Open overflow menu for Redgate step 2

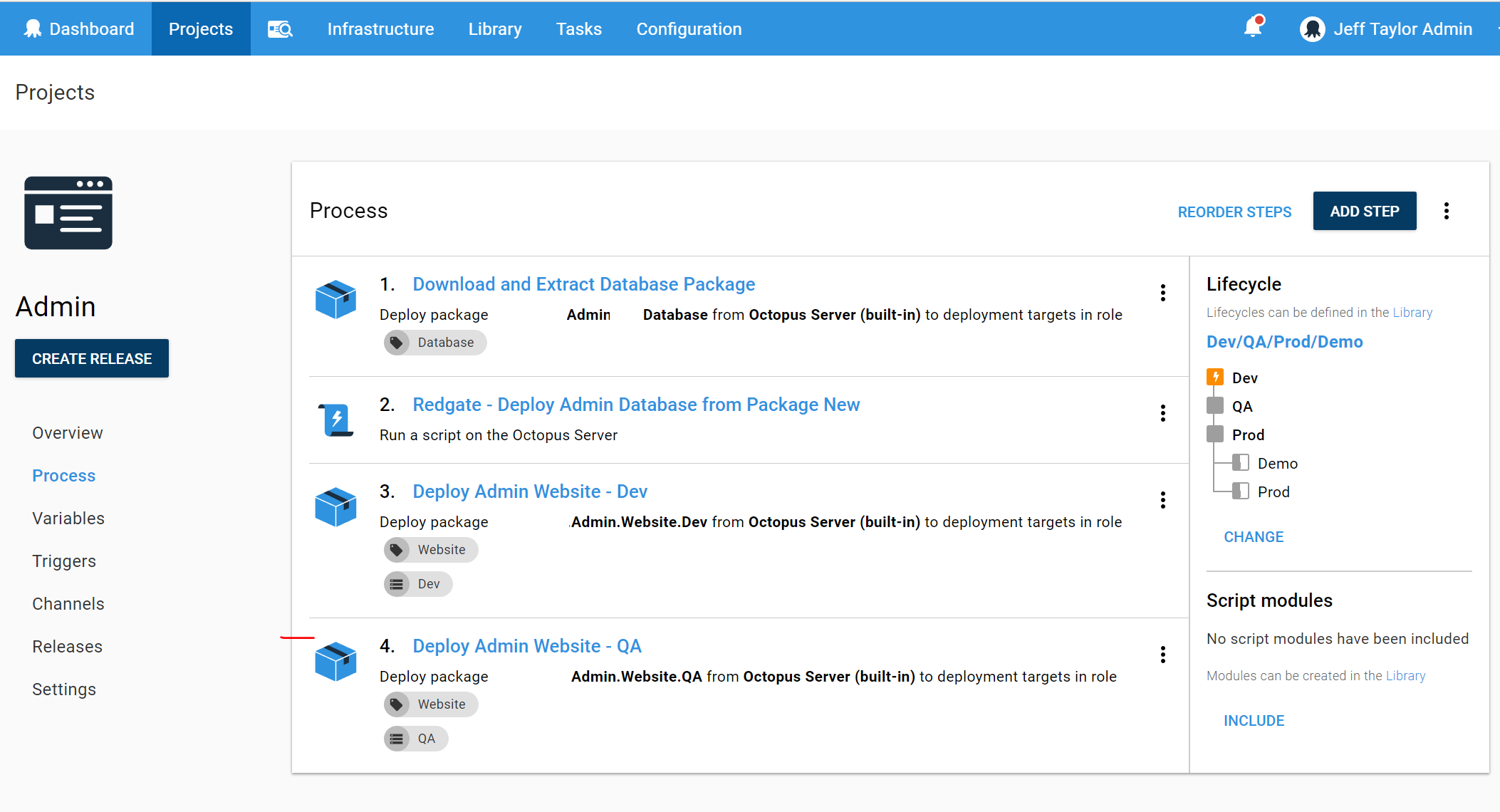coord(1162,413)
